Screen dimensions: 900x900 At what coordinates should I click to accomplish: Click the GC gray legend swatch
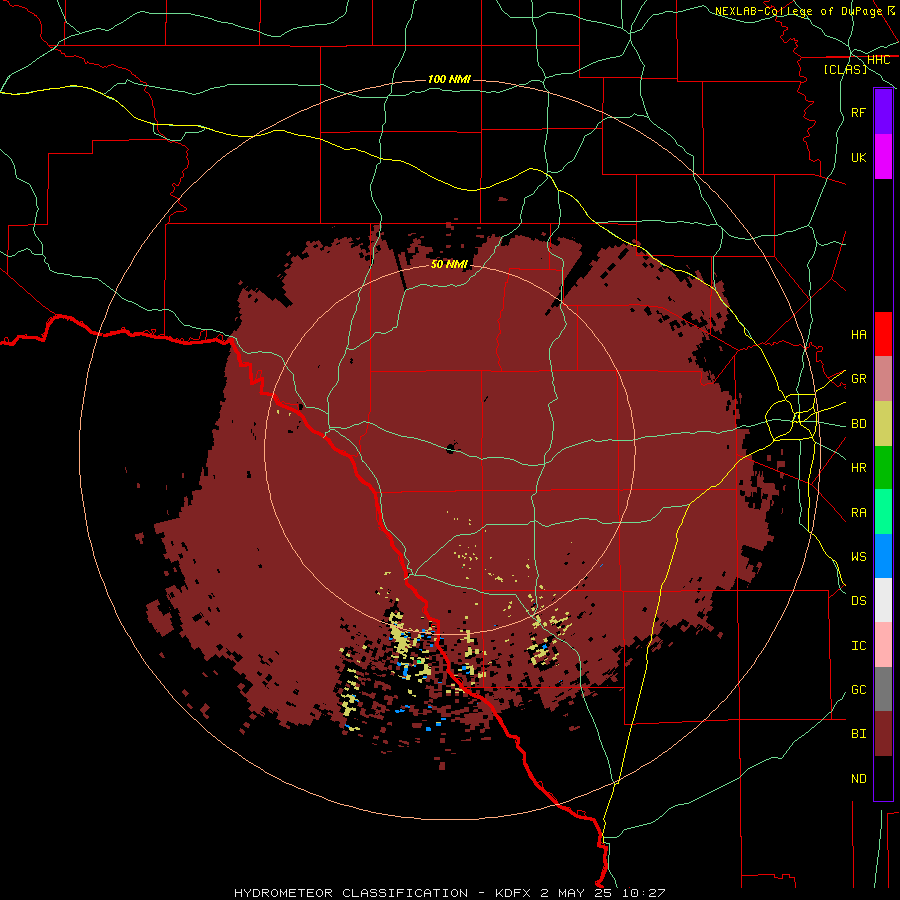click(883, 689)
